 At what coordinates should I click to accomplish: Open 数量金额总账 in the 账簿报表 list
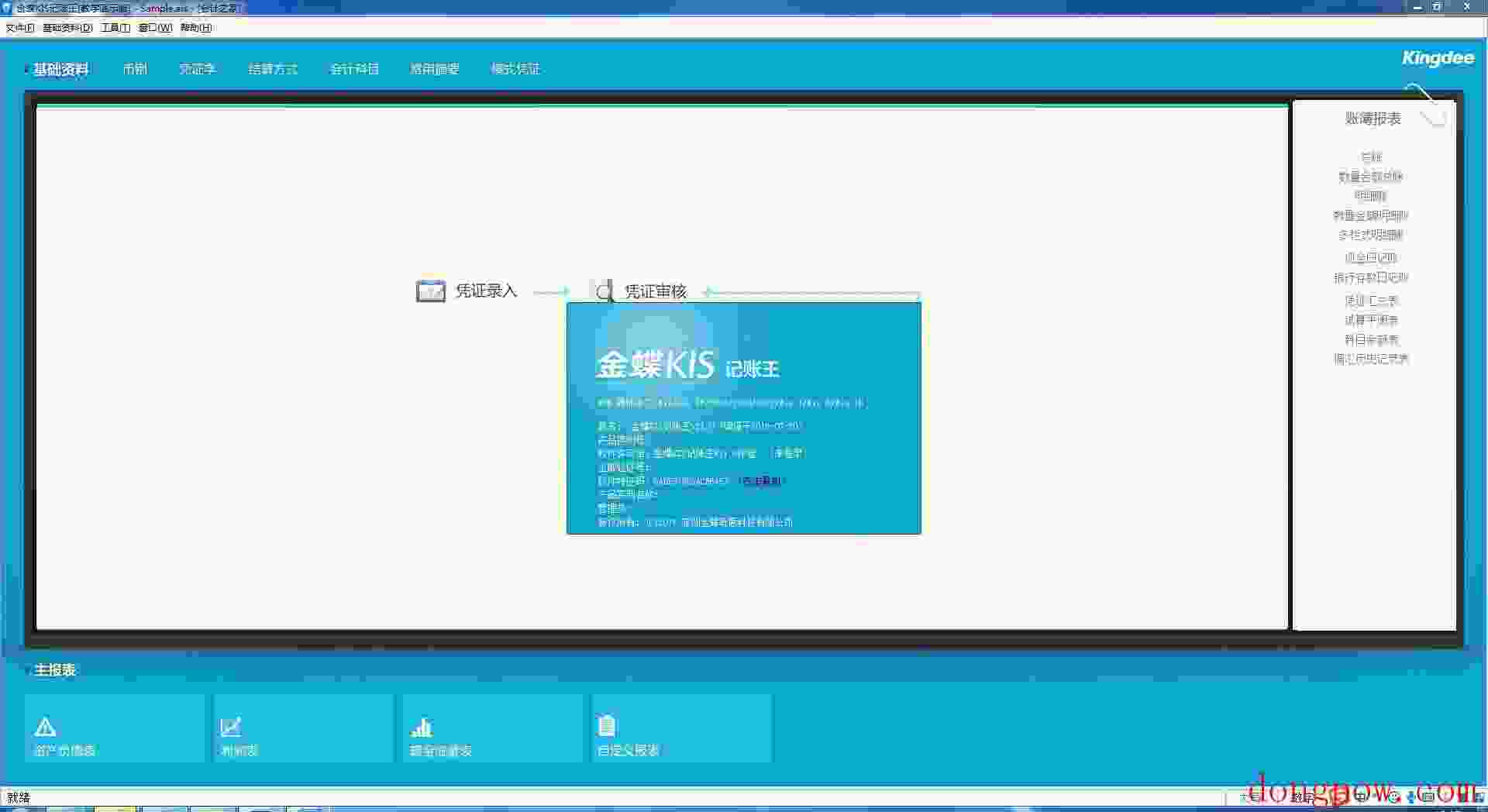tap(1371, 177)
